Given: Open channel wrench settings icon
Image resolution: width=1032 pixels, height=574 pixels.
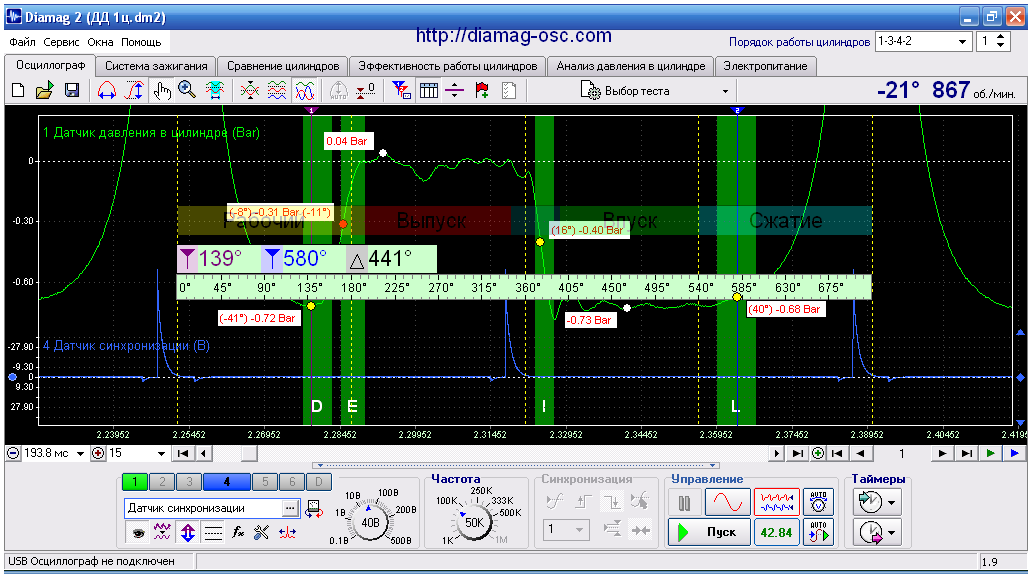Looking at the screenshot, I should click(x=262, y=532).
